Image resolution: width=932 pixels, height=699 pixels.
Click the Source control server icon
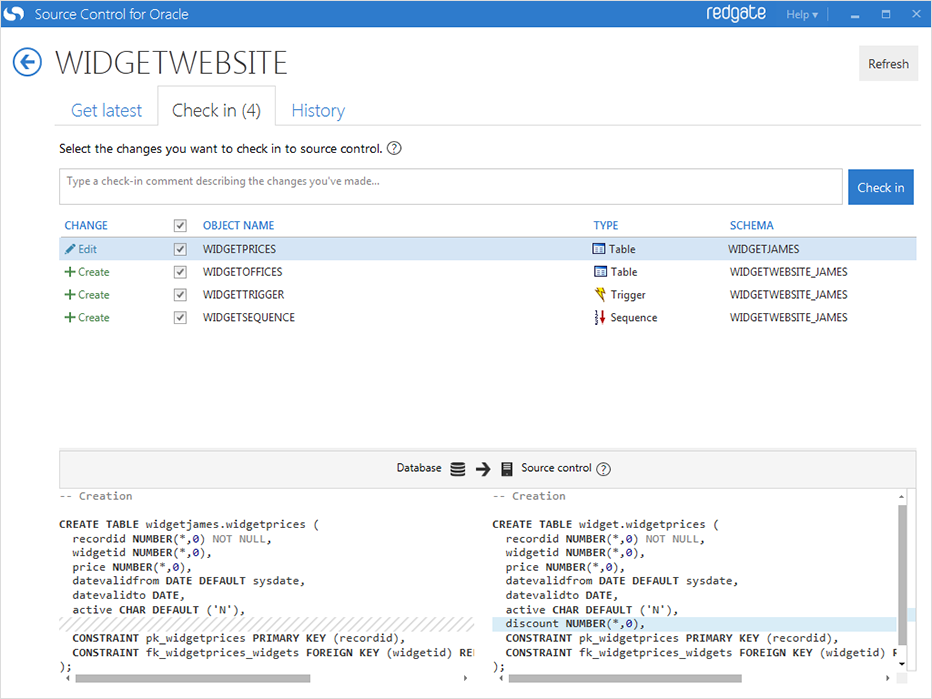(506, 469)
